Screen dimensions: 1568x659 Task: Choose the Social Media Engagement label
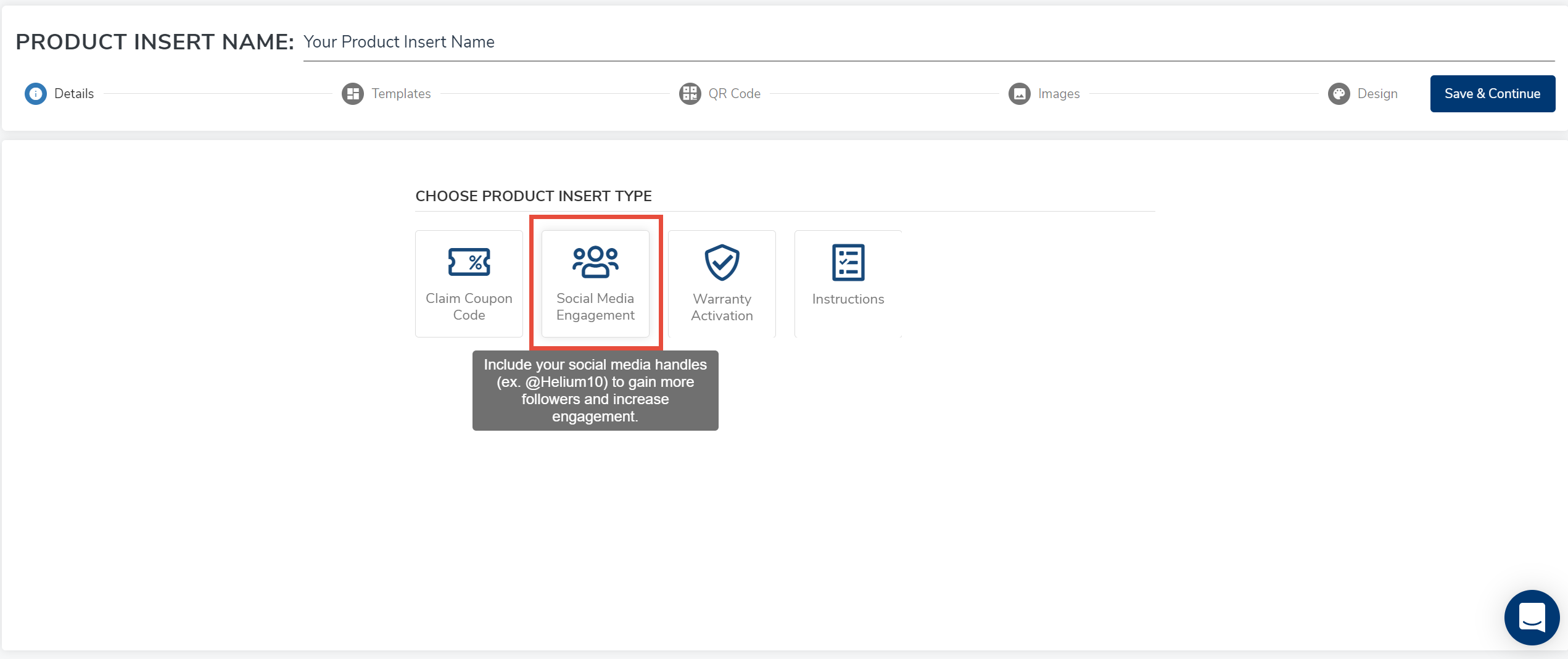(x=595, y=307)
